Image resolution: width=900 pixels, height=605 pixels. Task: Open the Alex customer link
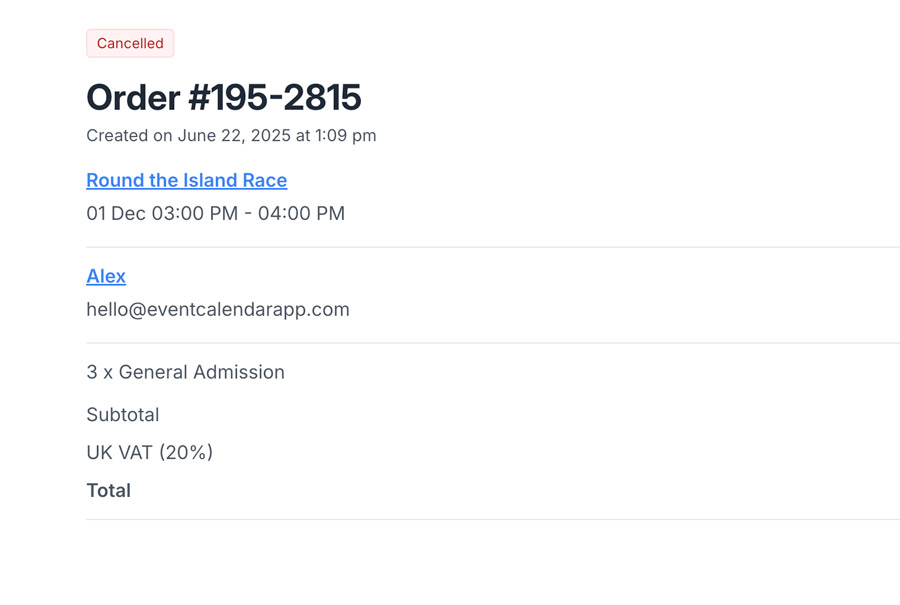pyautogui.click(x=106, y=276)
